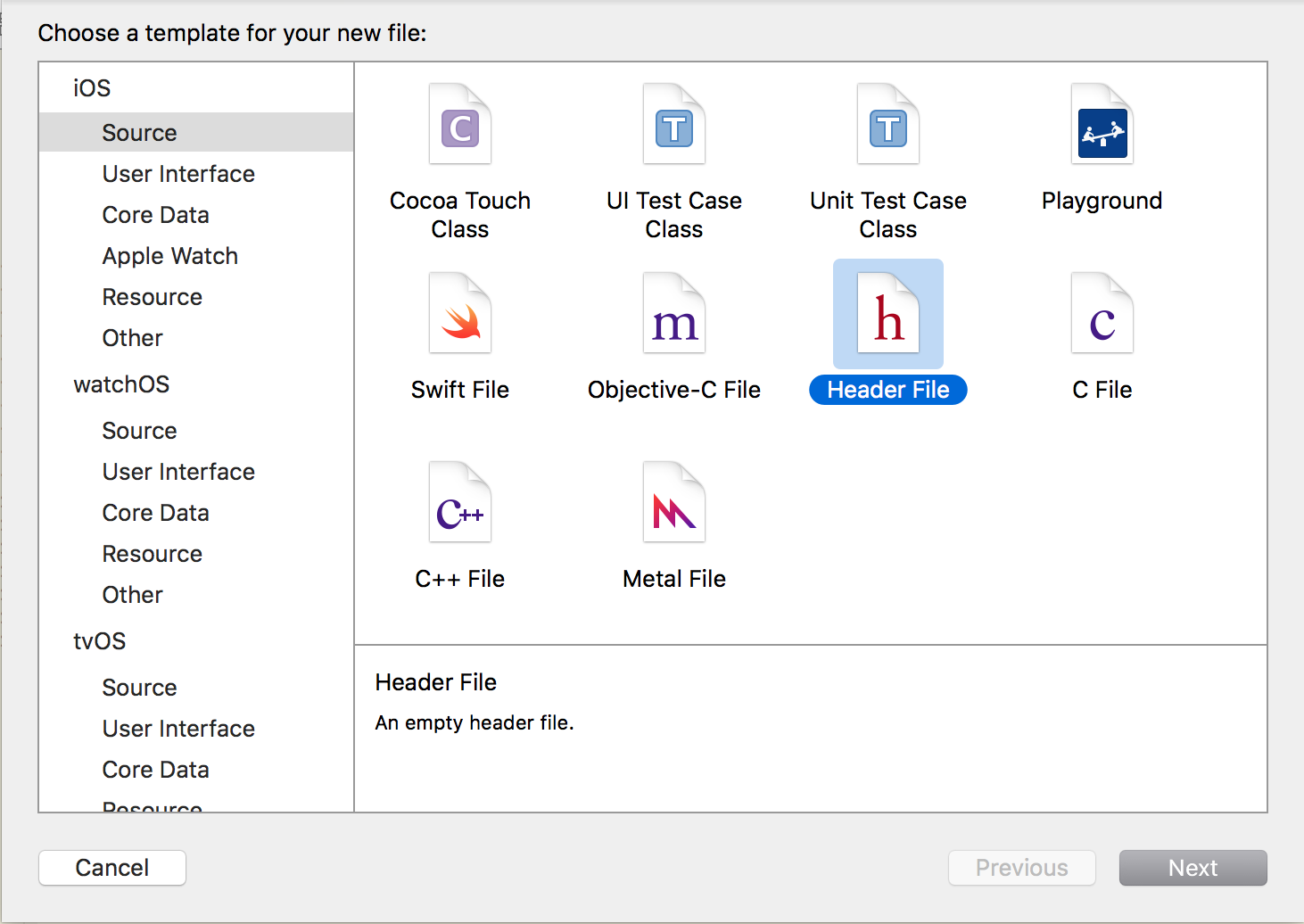This screenshot has width=1304, height=924.
Task: Click the 'Header File' description title
Action: 436,682
